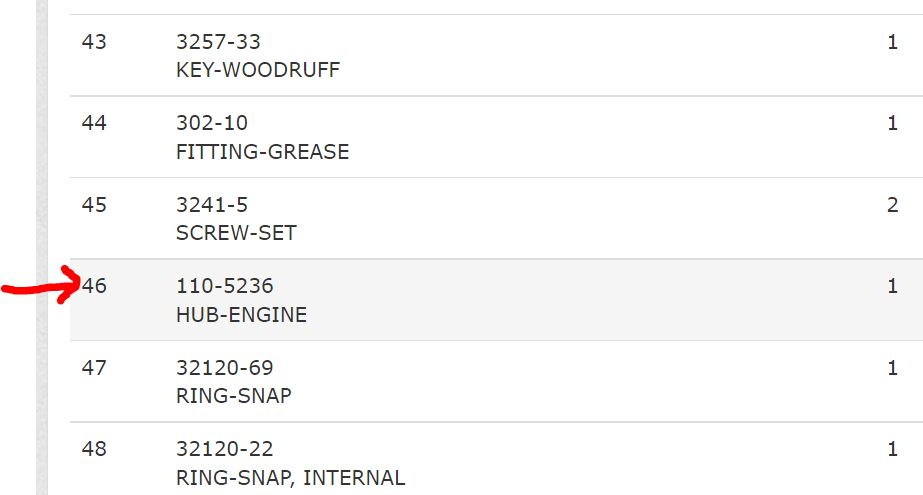Click reference number 44
The height and width of the screenshot is (495, 923).
(x=94, y=123)
